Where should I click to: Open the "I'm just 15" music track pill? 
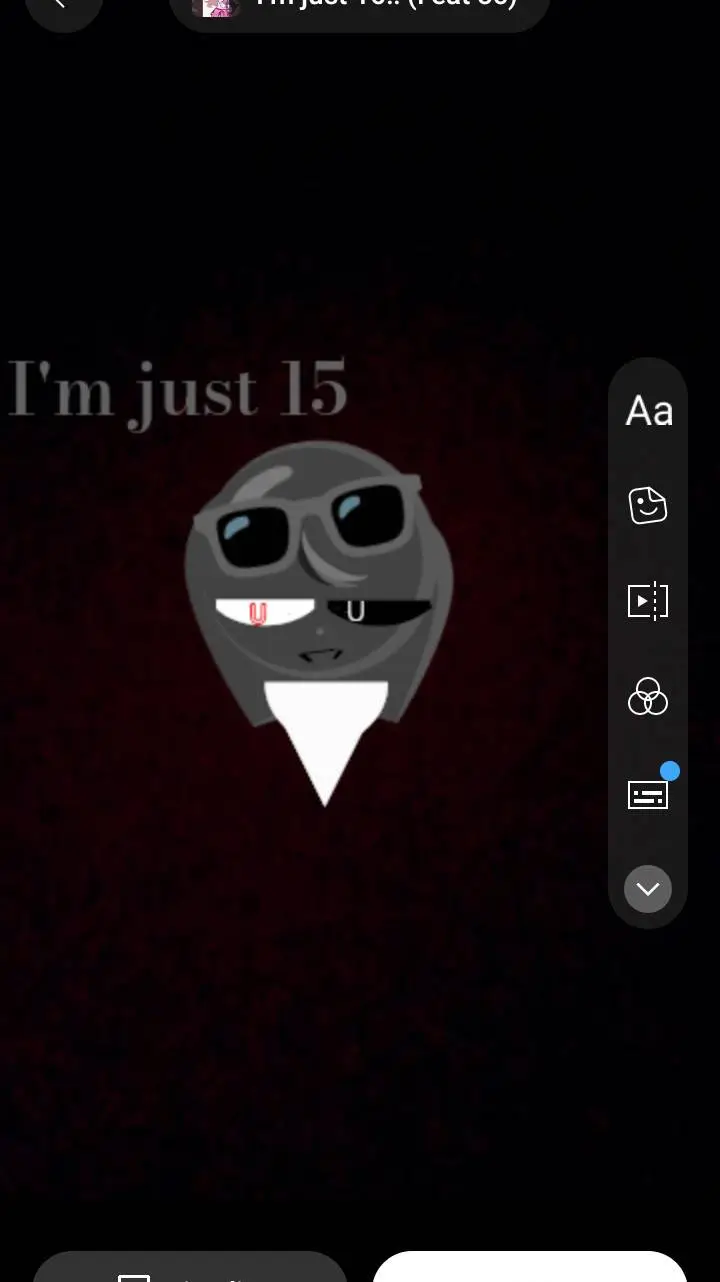pos(385,6)
